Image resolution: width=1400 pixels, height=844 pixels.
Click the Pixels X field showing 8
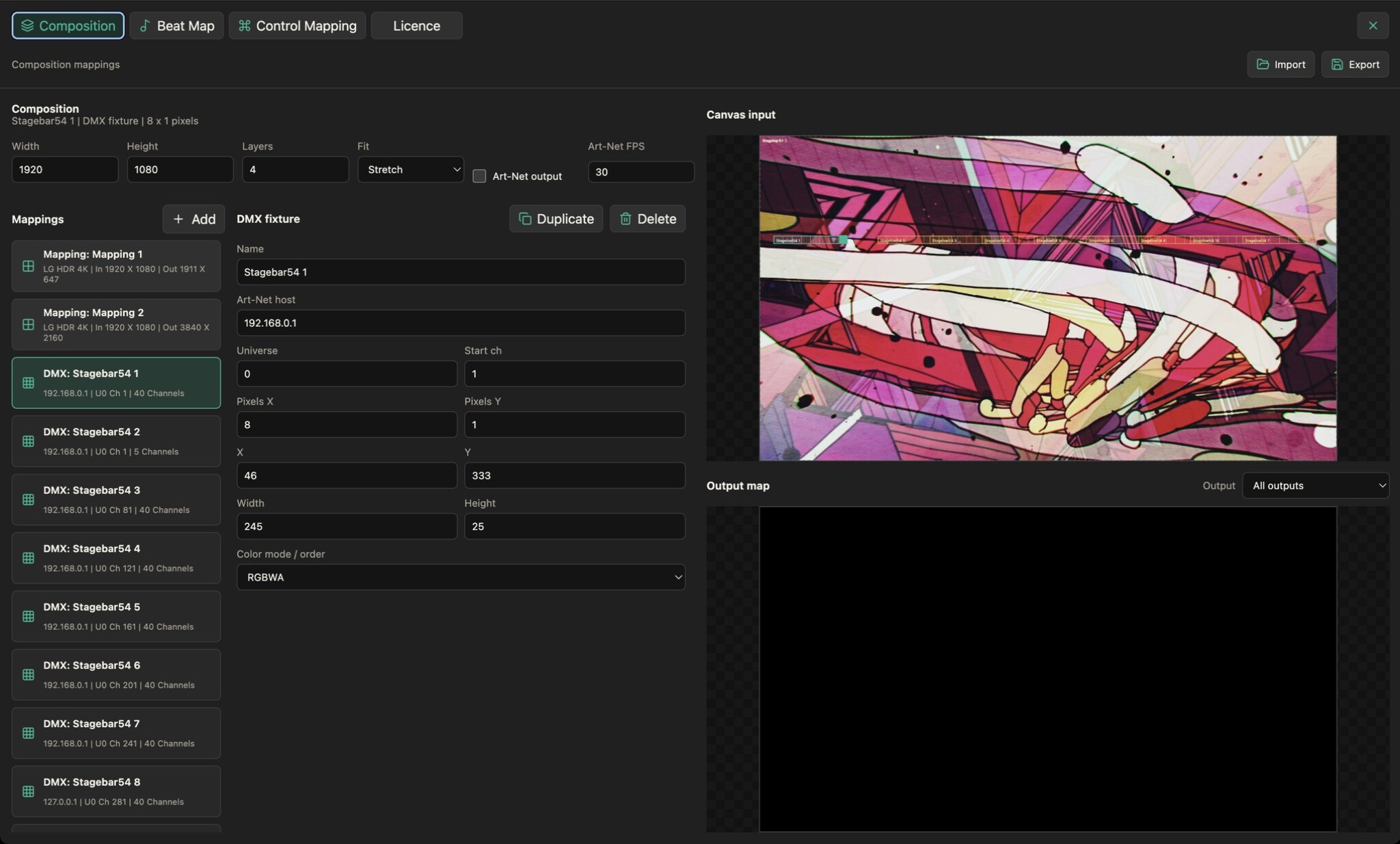pyautogui.click(x=347, y=425)
